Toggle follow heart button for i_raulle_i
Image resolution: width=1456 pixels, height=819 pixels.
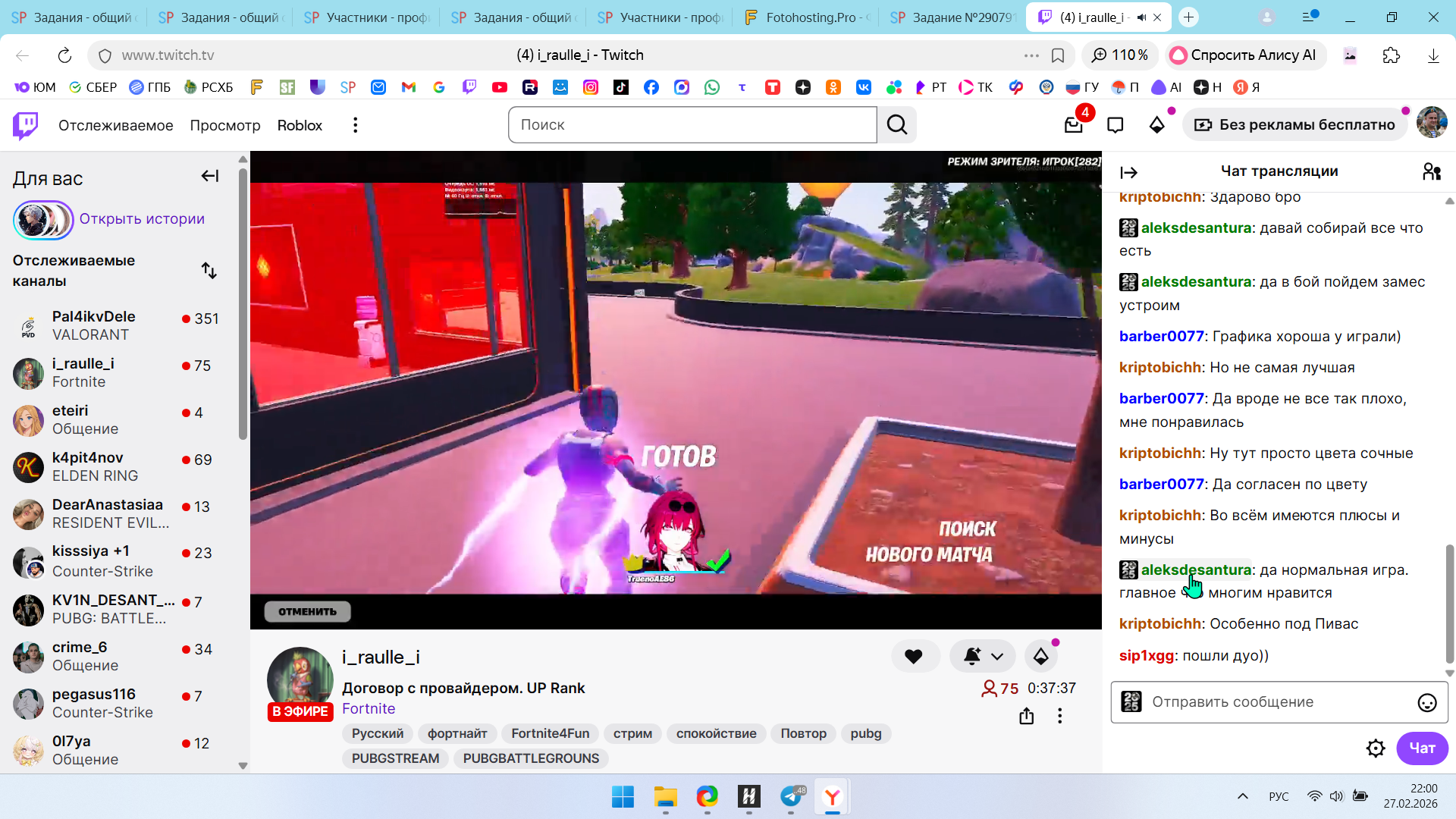(914, 657)
